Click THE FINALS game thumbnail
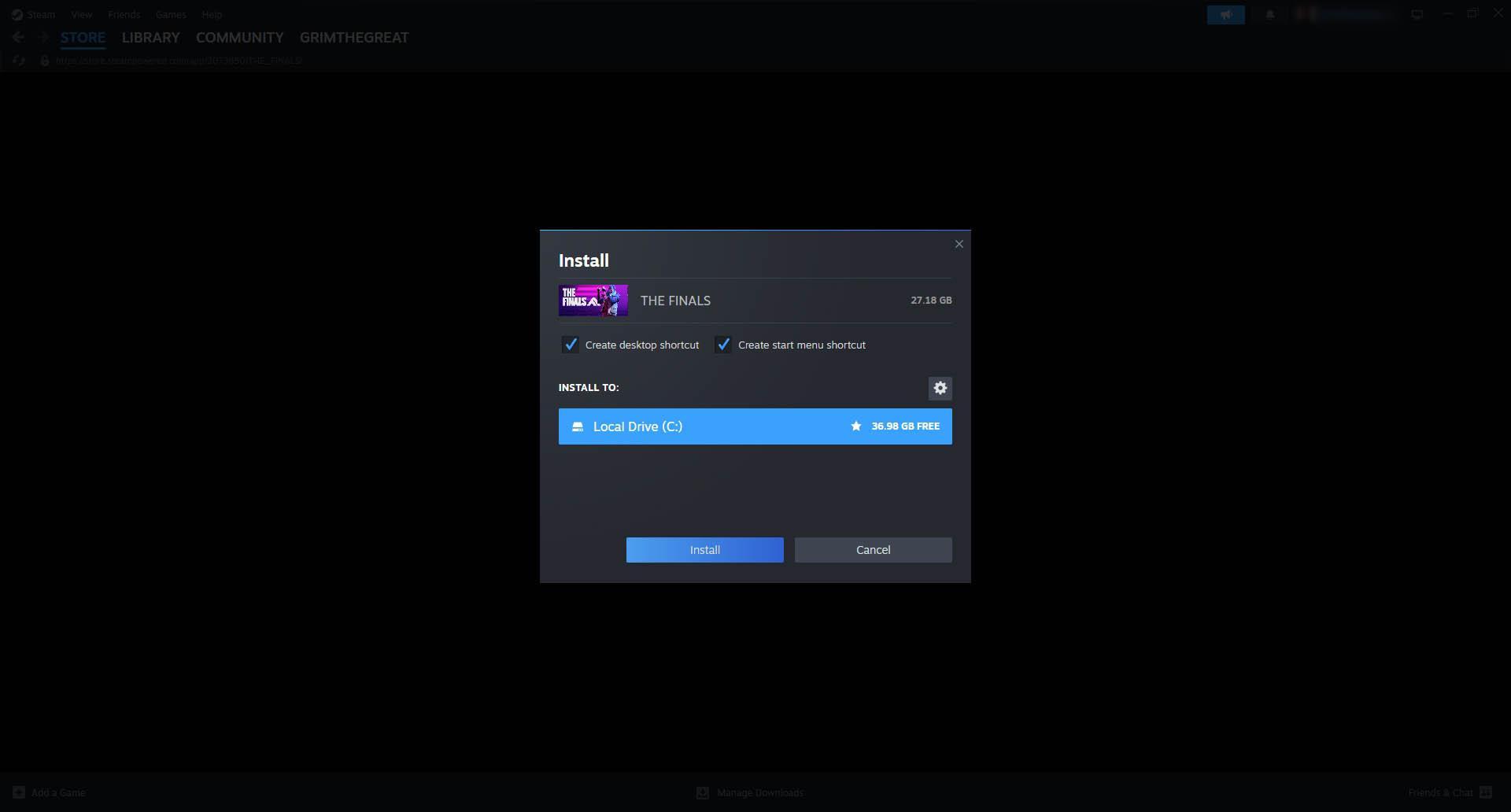 click(x=593, y=301)
